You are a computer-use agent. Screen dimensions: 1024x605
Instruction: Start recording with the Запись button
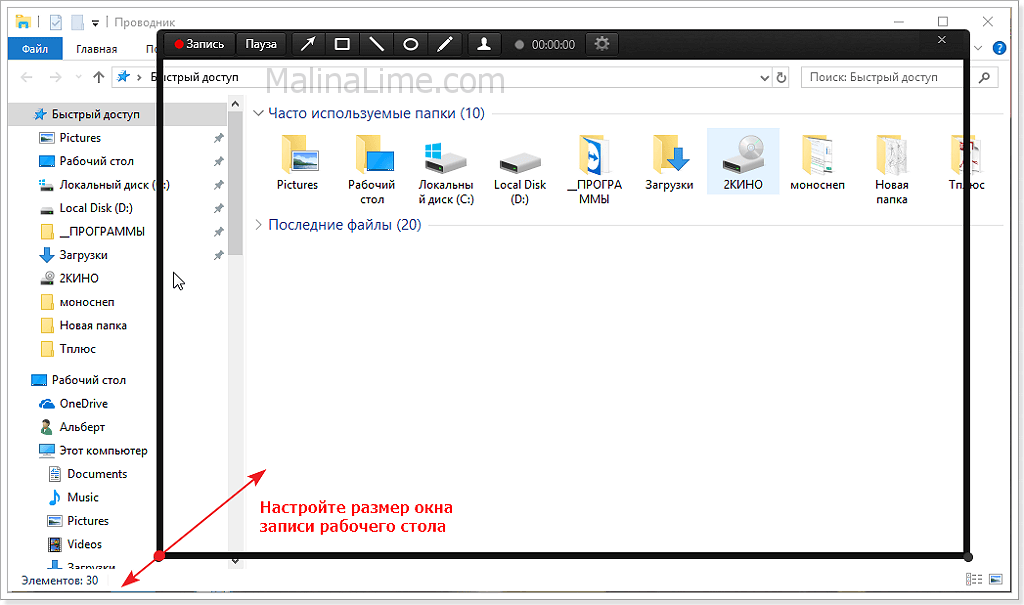point(200,44)
